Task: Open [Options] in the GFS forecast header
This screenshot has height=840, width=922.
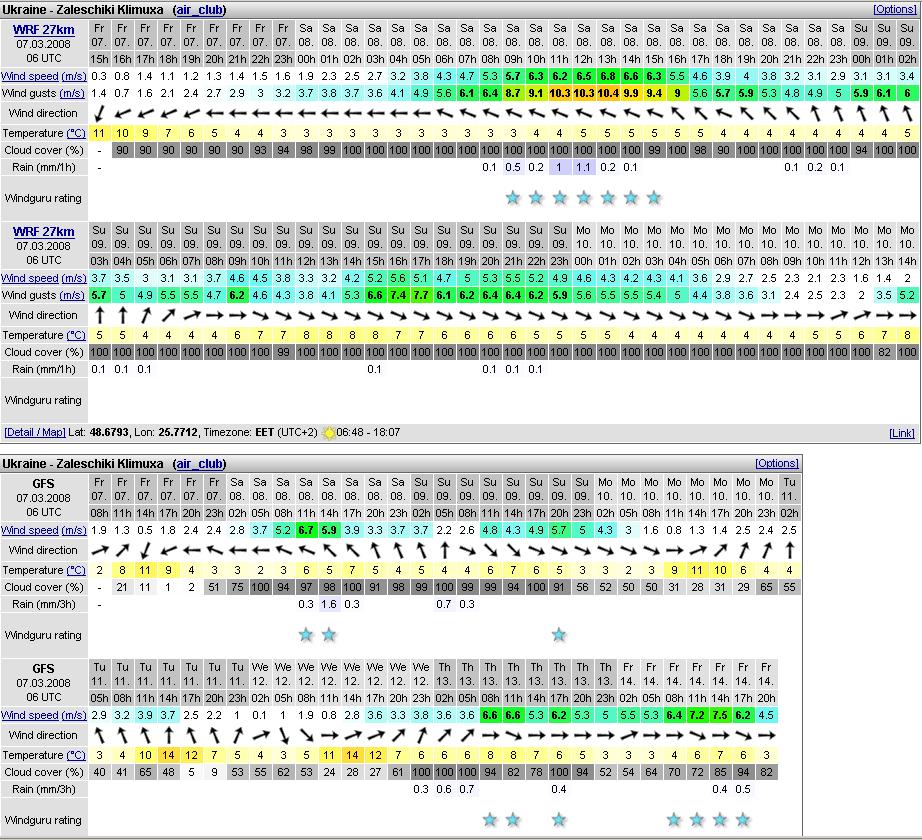Action: pyautogui.click(x=776, y=464)
